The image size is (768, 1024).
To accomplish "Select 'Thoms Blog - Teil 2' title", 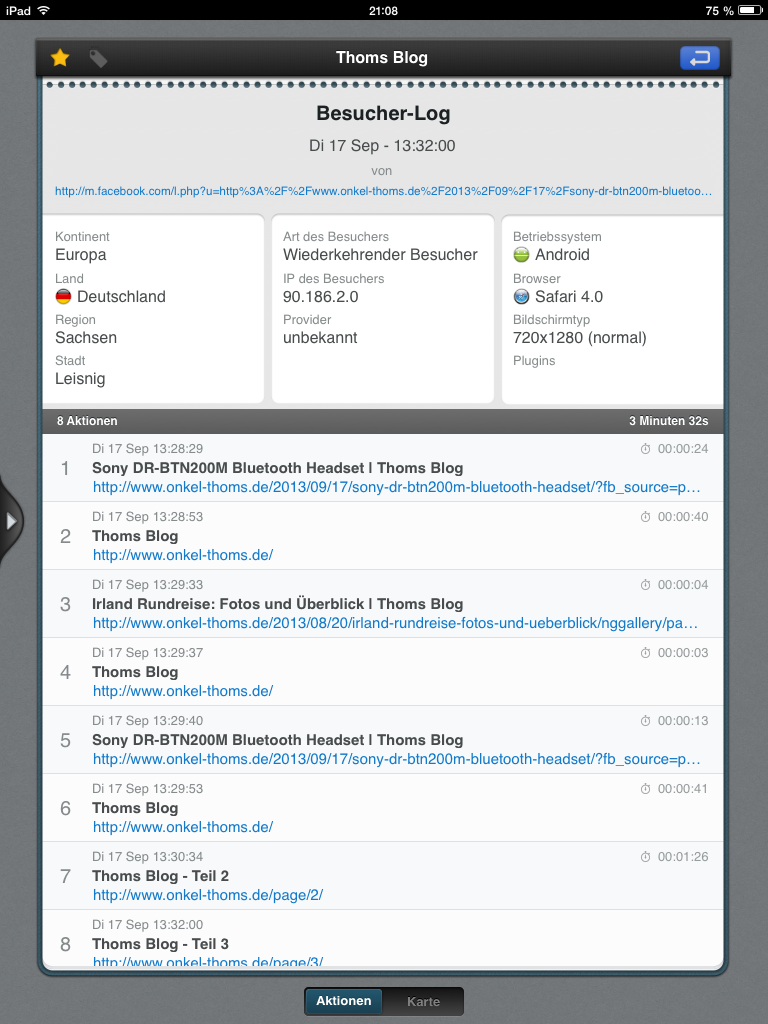I will pos(161,876).
